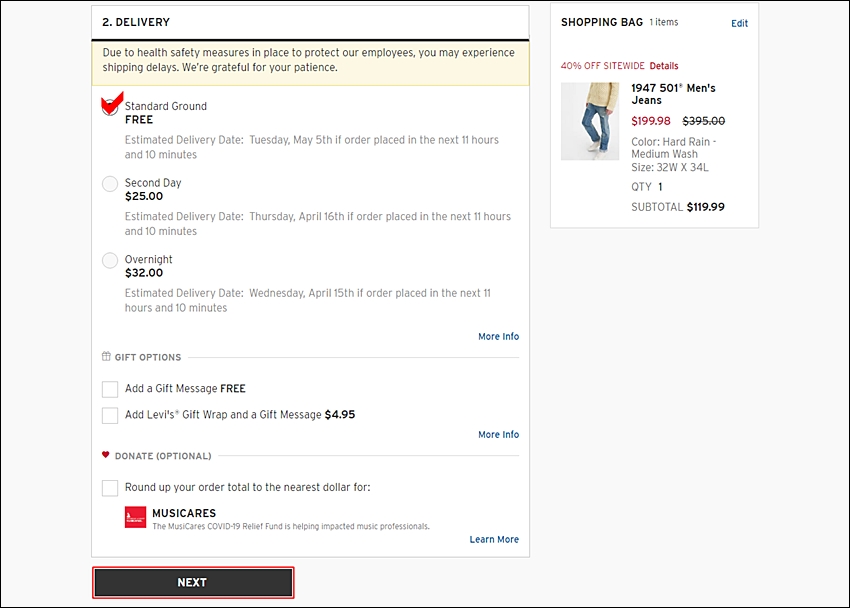The height and width of the screenshot is (608, 850).
Task: Edit the shopping bag
Action: tap(739, 23)
